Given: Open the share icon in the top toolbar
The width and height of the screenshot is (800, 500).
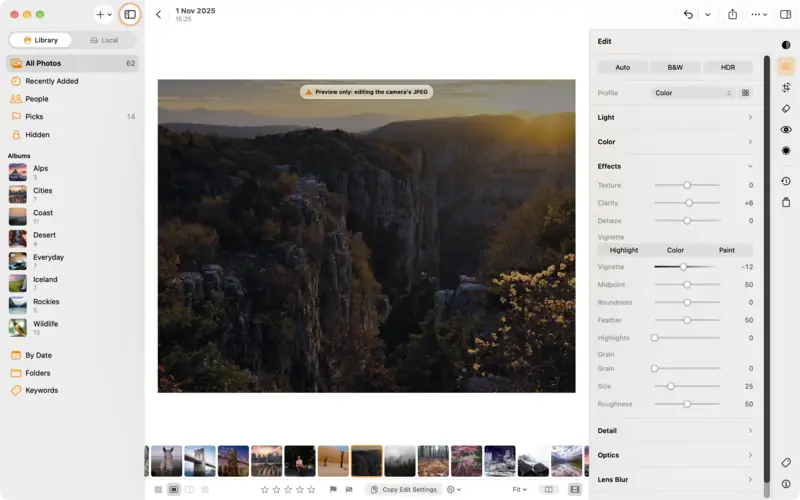Looking at the screenshot, I should (x=733, y=14).
